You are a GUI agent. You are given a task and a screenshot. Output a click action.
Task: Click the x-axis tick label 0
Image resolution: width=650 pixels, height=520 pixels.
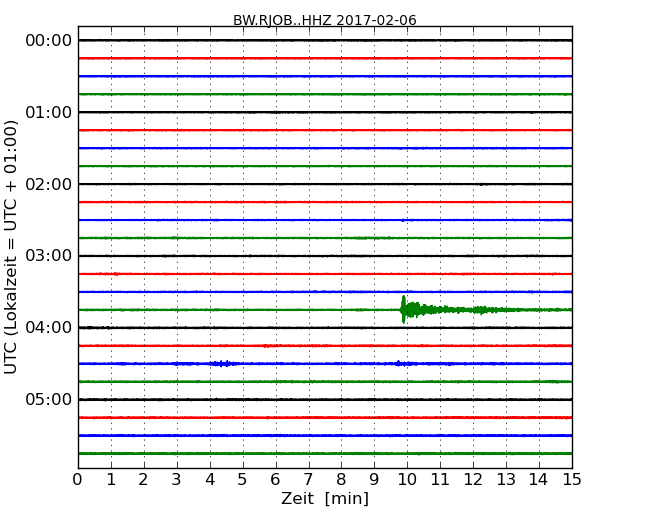(78, 480)
